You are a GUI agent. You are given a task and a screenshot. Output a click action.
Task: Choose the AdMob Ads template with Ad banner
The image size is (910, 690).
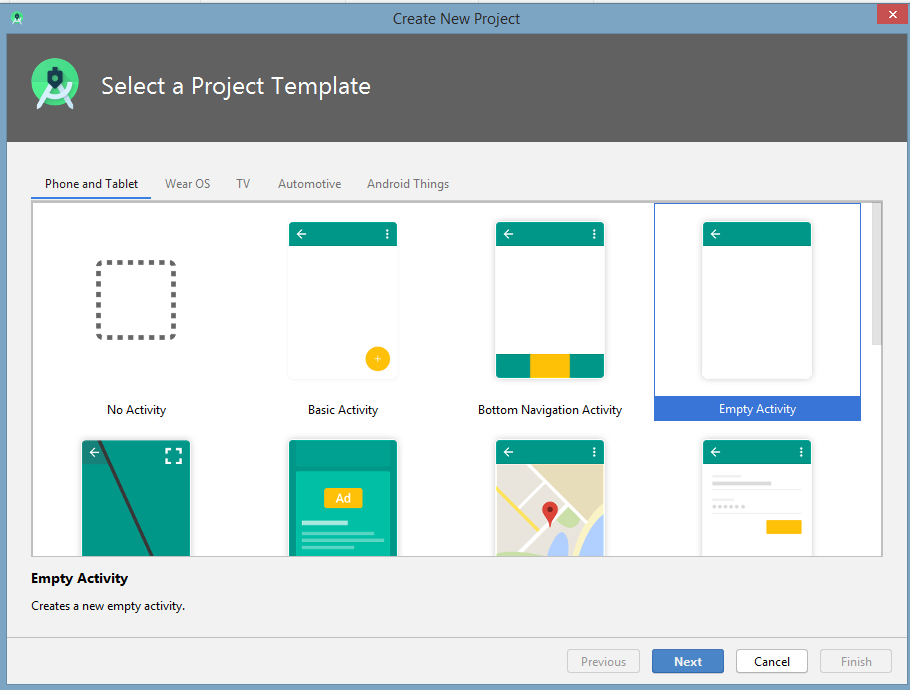[x=343, y=498]
